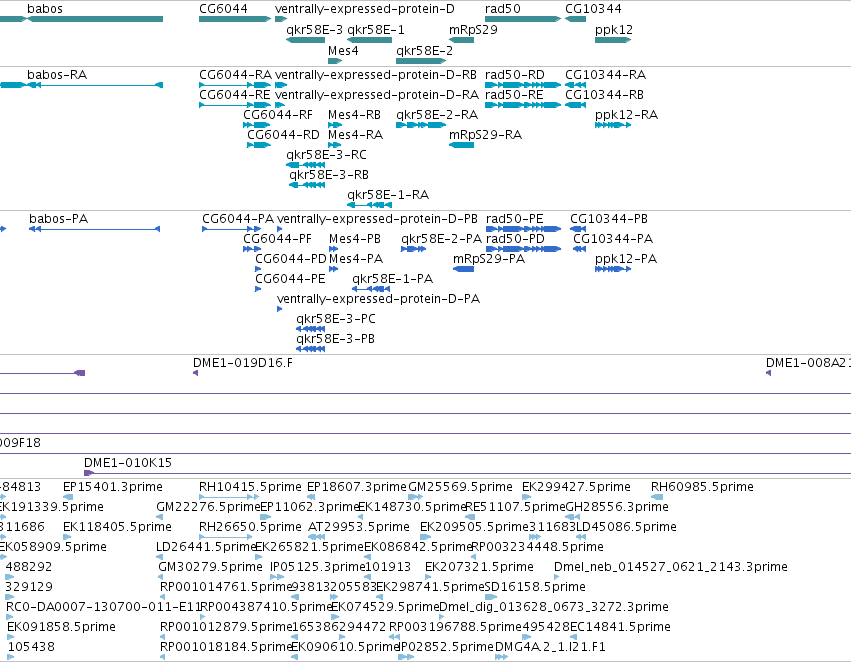
Task: Select the mRpS29-PA protein label
Action: pyautogui.click(x=489, y=259)
